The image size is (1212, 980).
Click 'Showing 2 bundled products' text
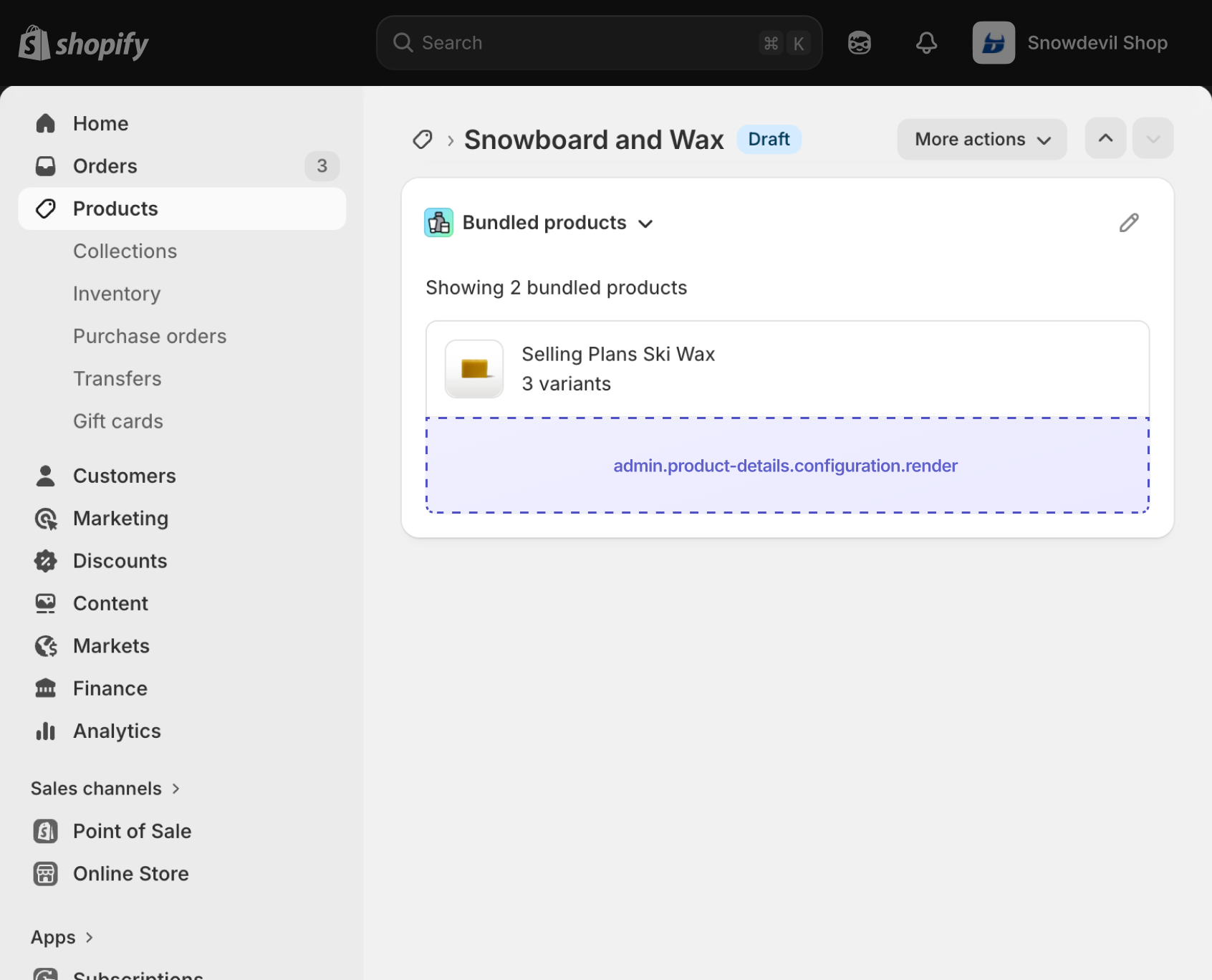pyautogui.click(x=557, y=288)
